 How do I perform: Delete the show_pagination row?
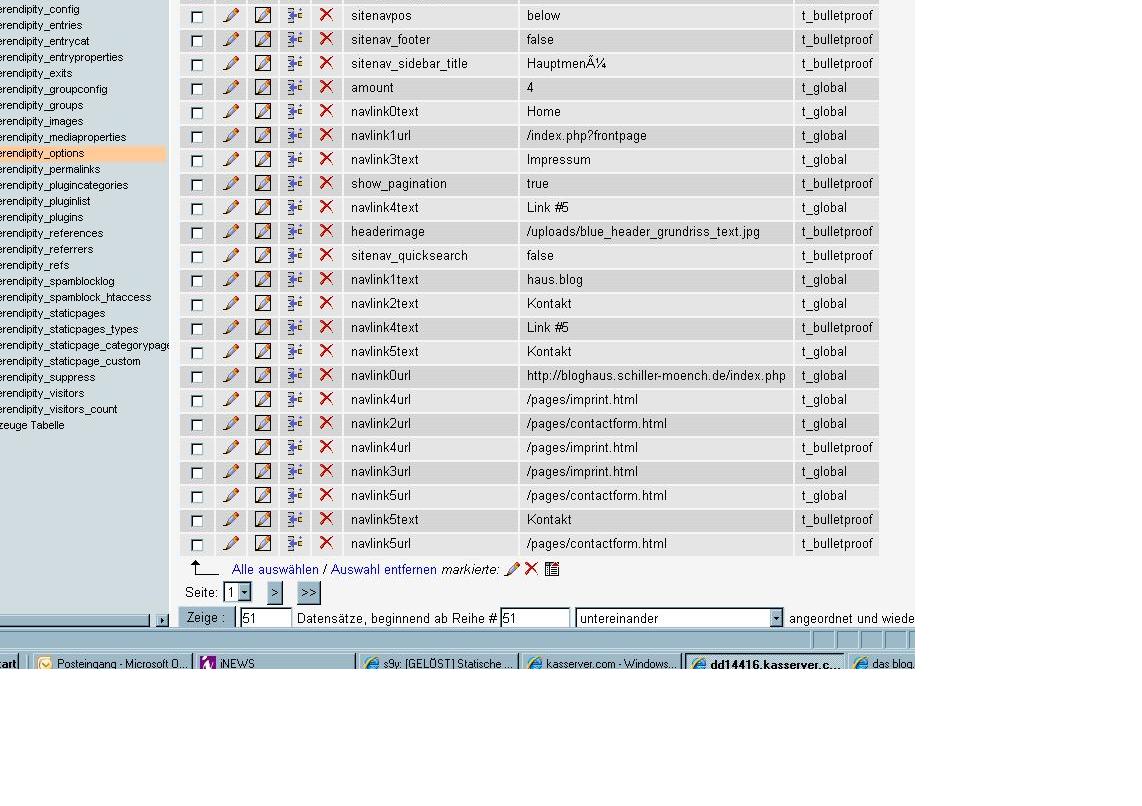coord(326,183)
